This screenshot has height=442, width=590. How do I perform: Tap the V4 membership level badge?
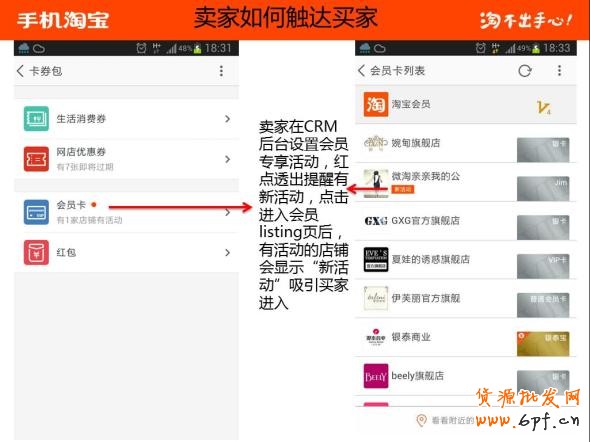coord(543,108)
